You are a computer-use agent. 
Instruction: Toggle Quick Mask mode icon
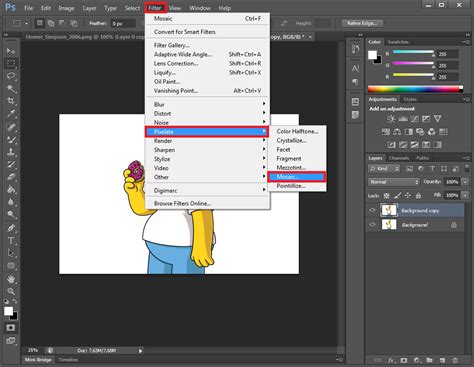point(11,328)
